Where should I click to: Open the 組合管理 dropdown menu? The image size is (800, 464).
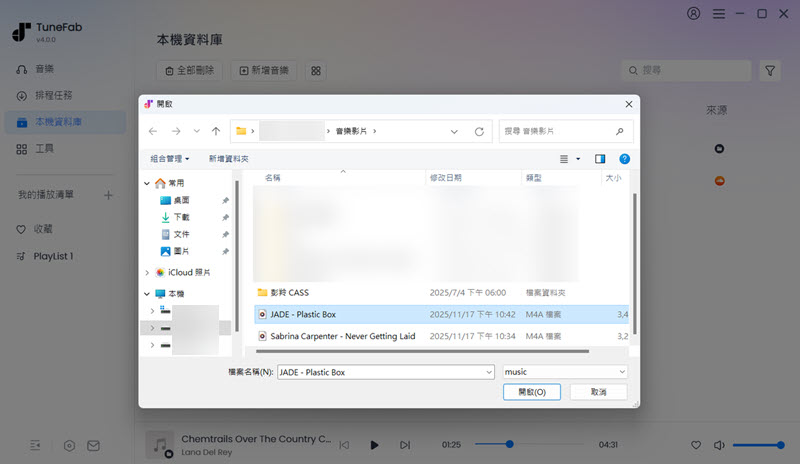(x=169, y=159)
